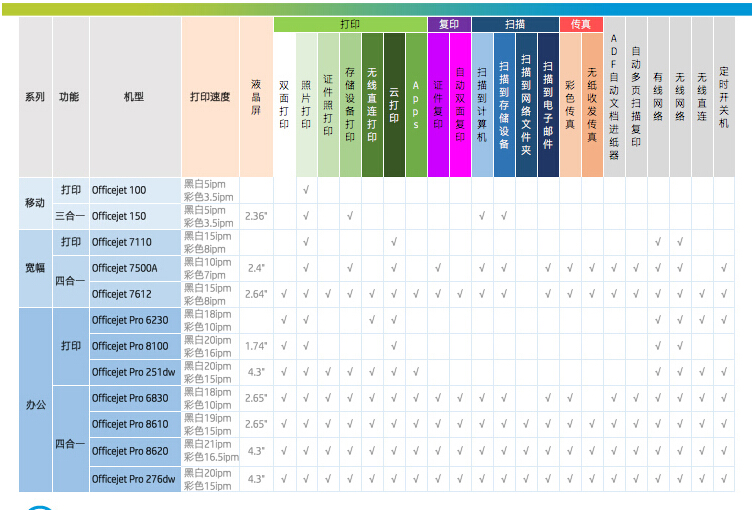Click the purple 复印 group header
756x510 pixels.
(449, 24)
